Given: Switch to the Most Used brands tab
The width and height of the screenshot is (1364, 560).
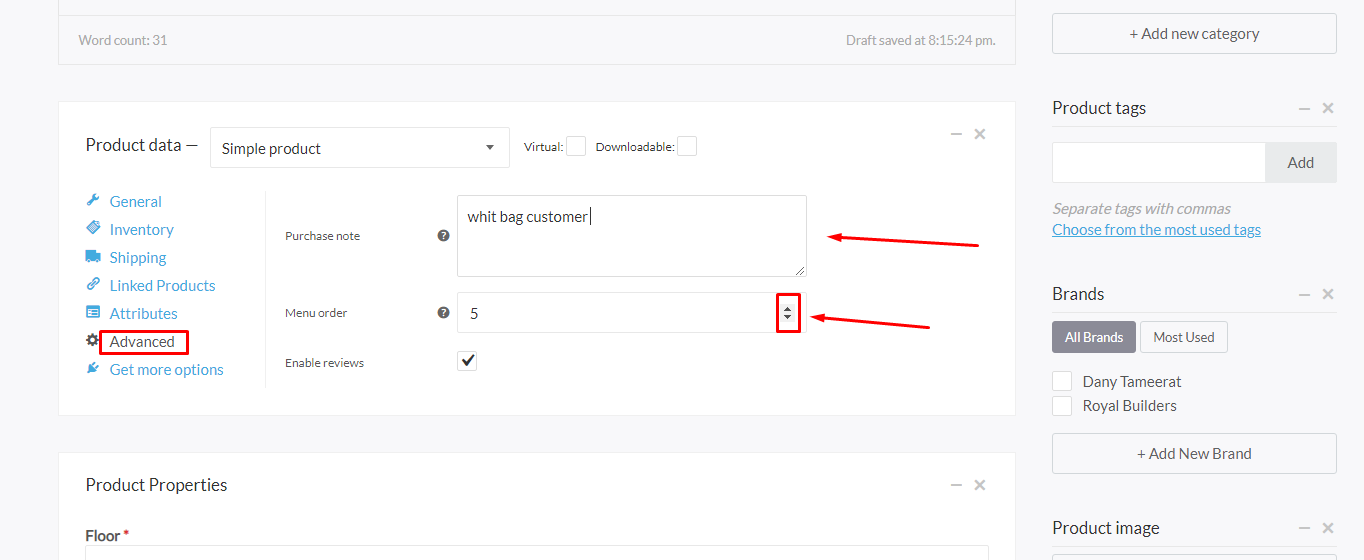Looking at the screenshot, I should point(1183,337).
